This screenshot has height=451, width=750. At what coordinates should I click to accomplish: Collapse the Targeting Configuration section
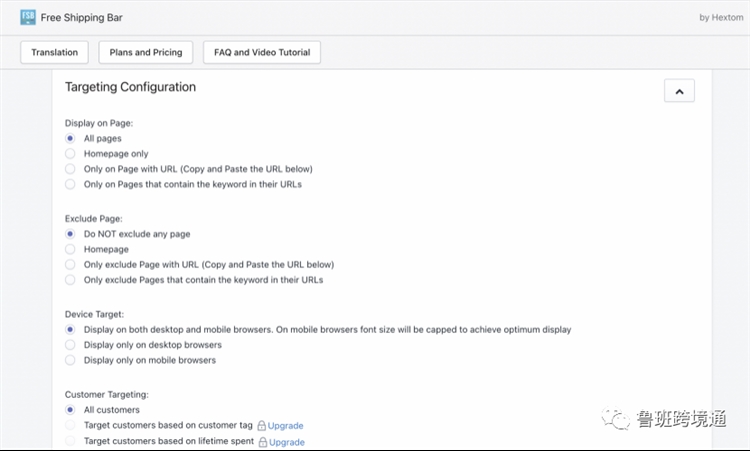coord(679,91)
